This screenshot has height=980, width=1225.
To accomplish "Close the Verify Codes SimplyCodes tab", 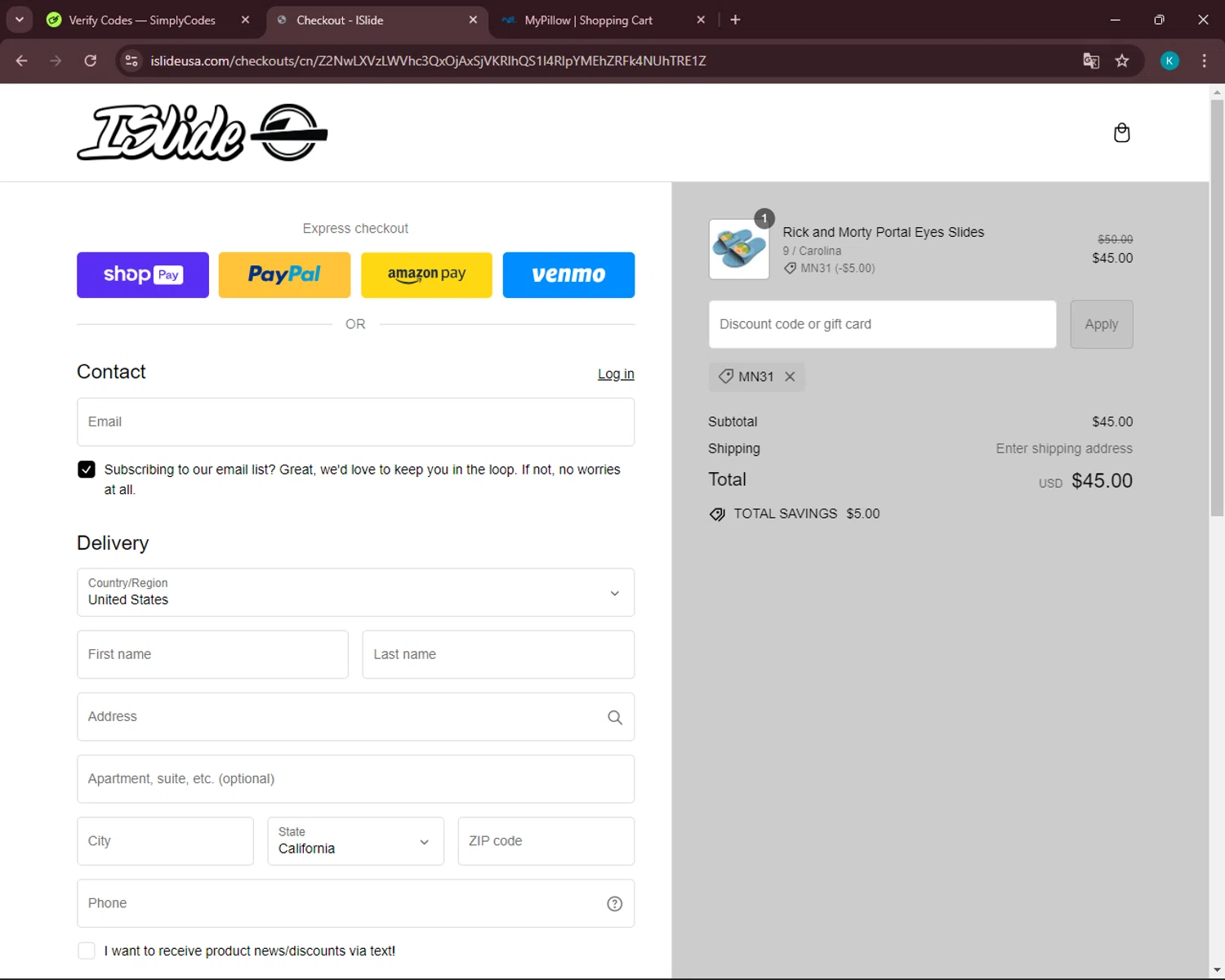I will point(245,20).
